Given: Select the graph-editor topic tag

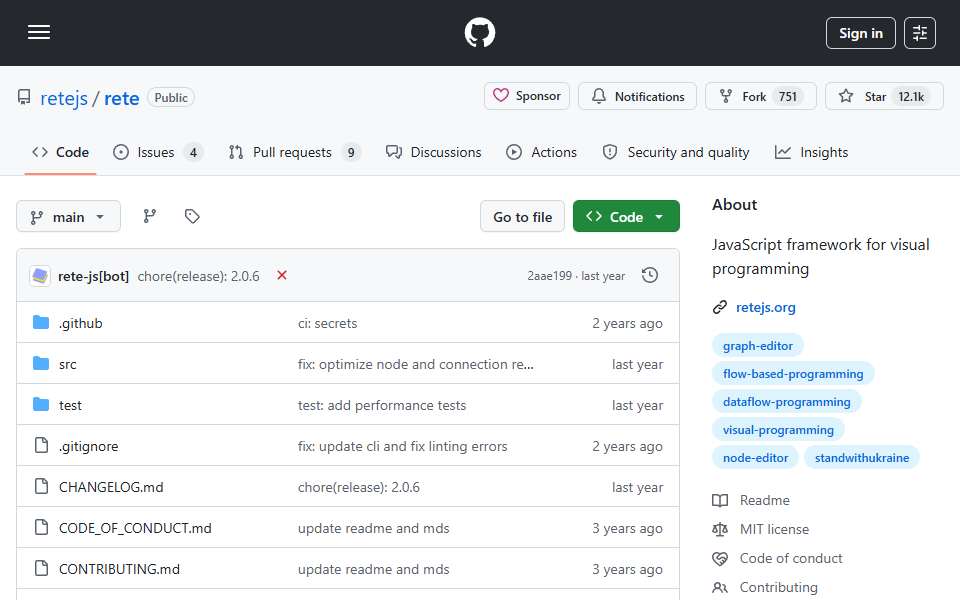Looking at the screenshot, I should pyautogui.click(x=757, y=346).
